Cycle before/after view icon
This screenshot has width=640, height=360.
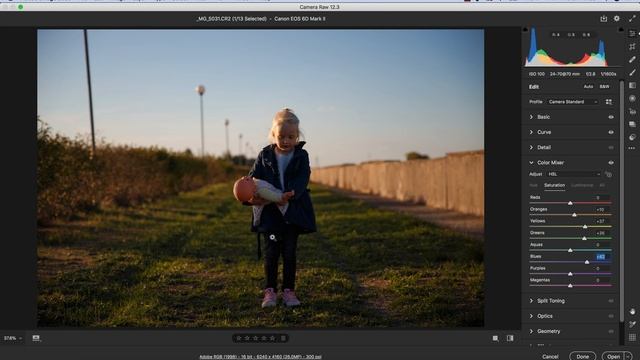(510, 338)
